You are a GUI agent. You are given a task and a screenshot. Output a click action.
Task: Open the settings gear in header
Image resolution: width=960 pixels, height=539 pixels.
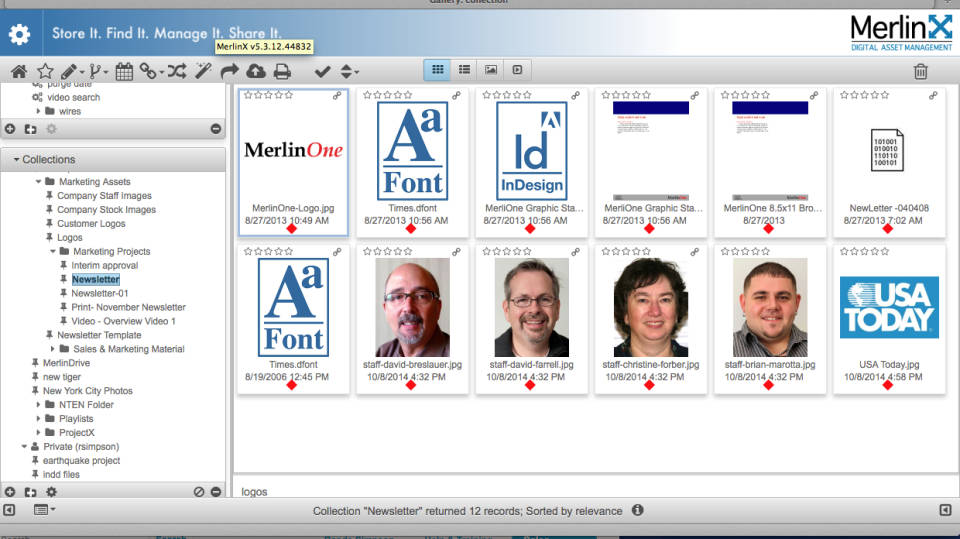(20, 34)
